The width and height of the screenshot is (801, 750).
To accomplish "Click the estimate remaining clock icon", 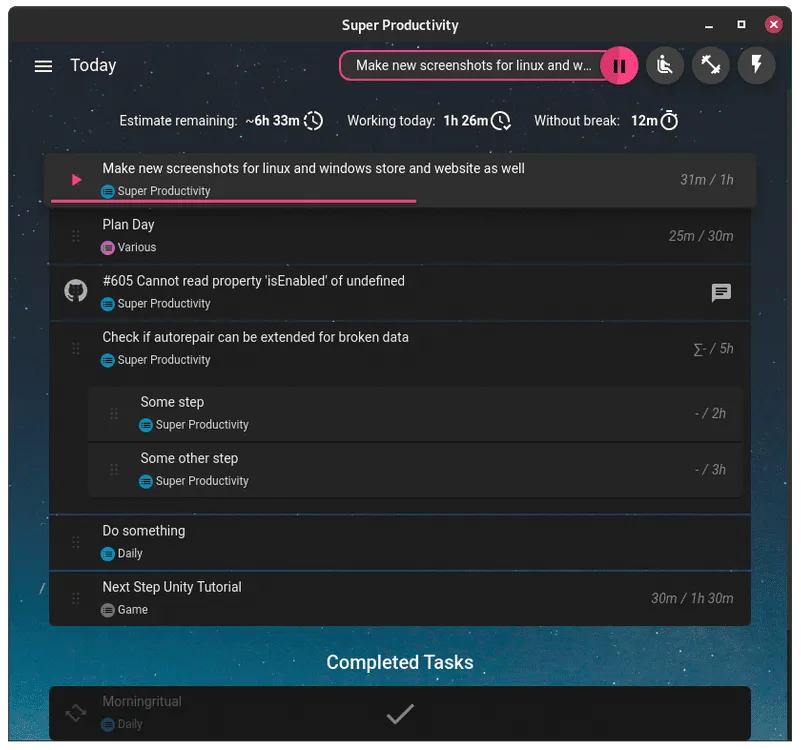I will 313,121.
